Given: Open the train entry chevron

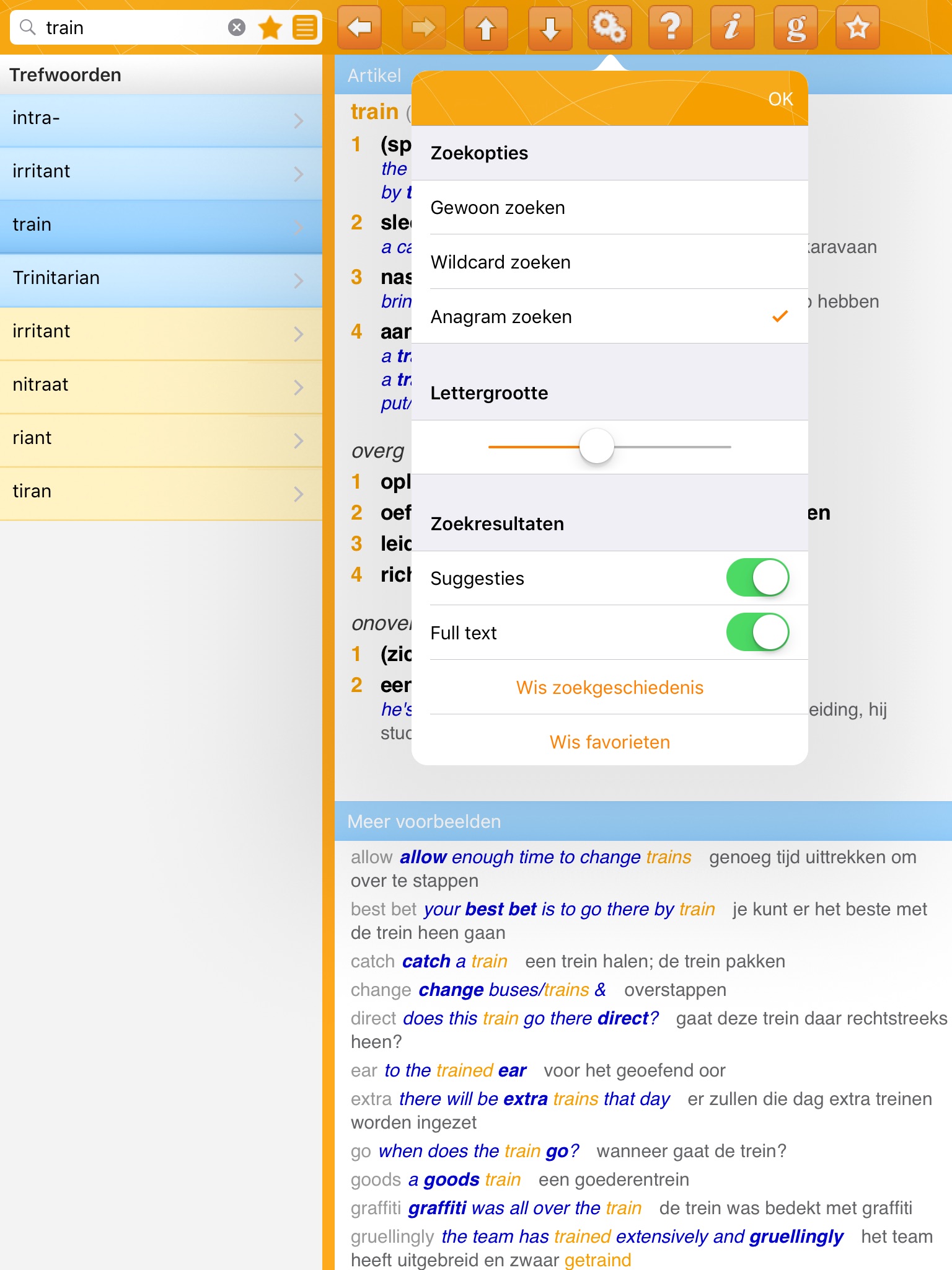Looking at the screenshot, I should [x=299, y=227].
